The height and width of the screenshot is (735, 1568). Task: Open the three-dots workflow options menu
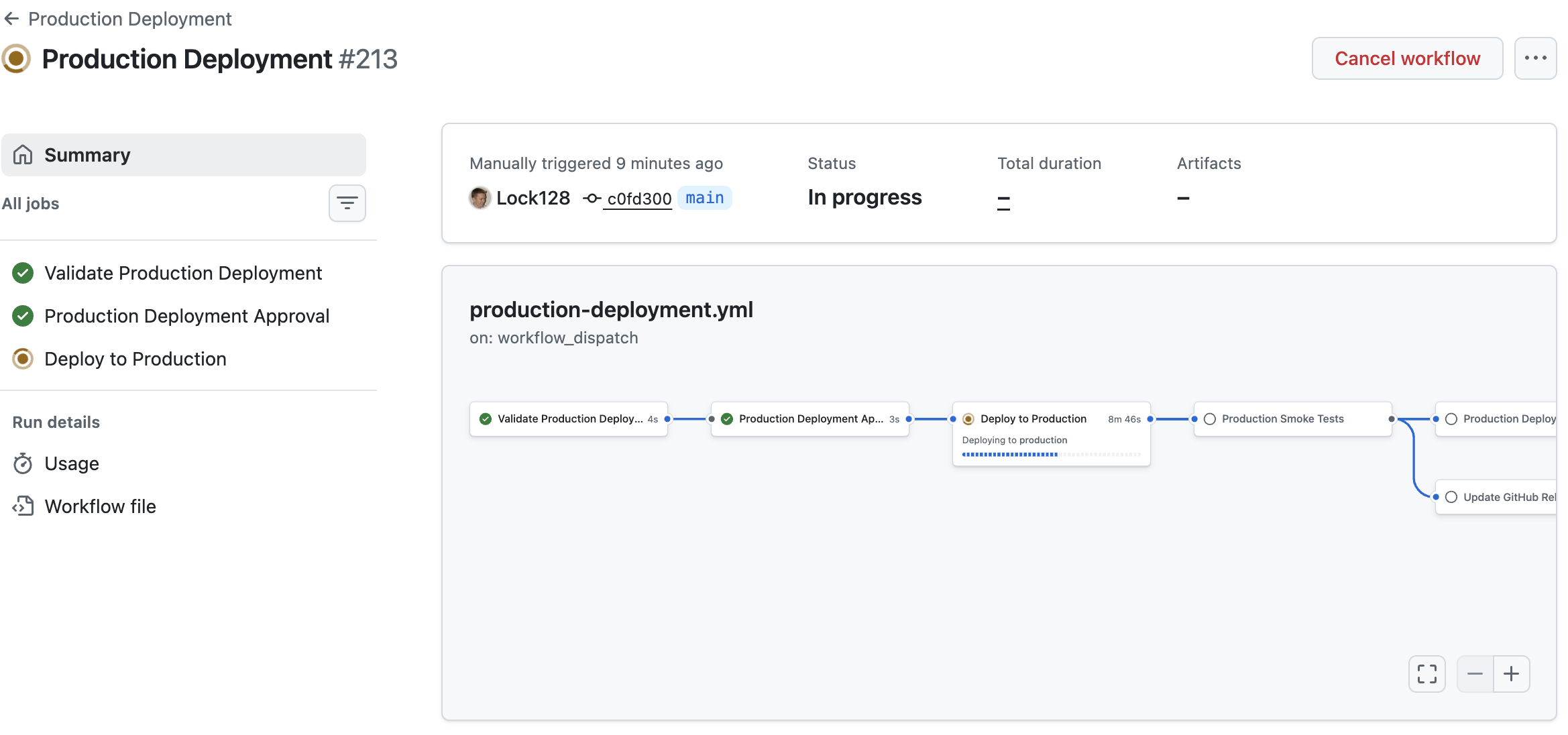coord(1534,58)
